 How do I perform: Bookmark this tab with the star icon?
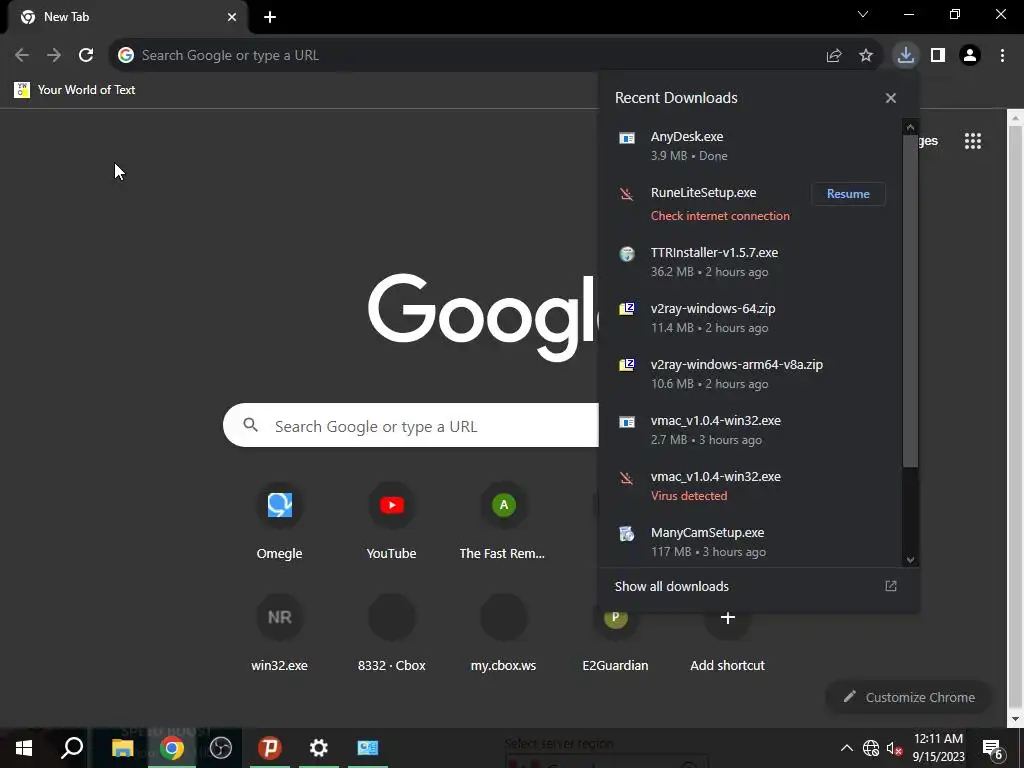[866, 56]
